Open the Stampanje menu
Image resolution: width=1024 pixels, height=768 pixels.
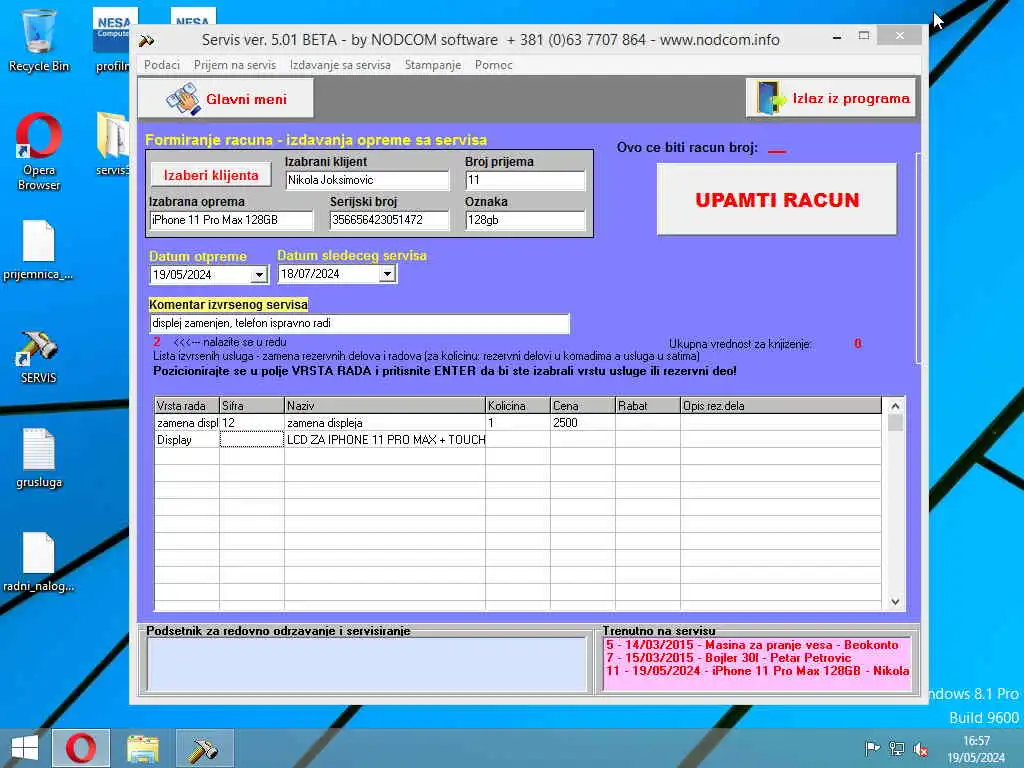coord(432,65)
